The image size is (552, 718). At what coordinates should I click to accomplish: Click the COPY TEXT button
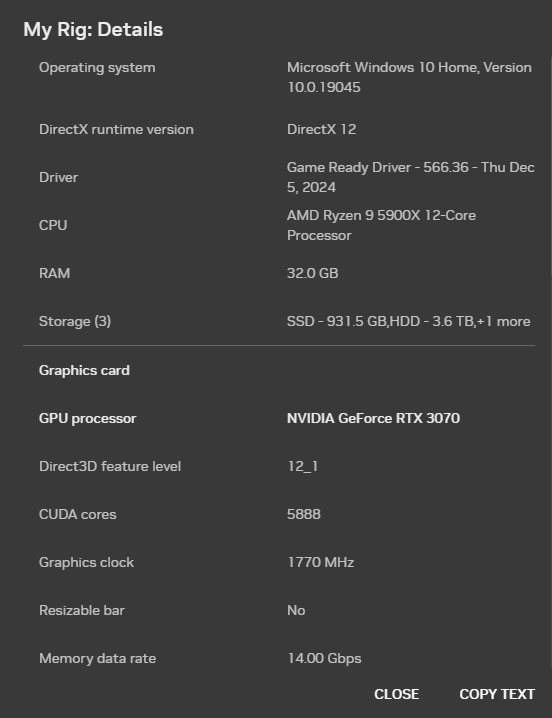(x=497, y=694)
